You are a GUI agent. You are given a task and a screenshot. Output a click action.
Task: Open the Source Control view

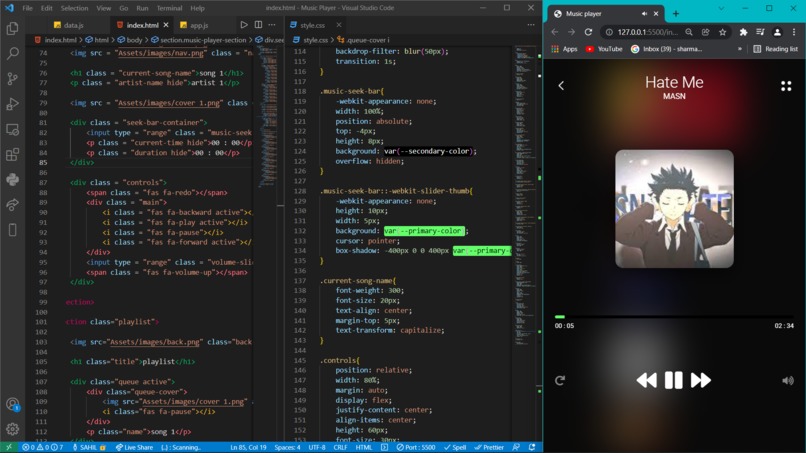coord(12,79)
